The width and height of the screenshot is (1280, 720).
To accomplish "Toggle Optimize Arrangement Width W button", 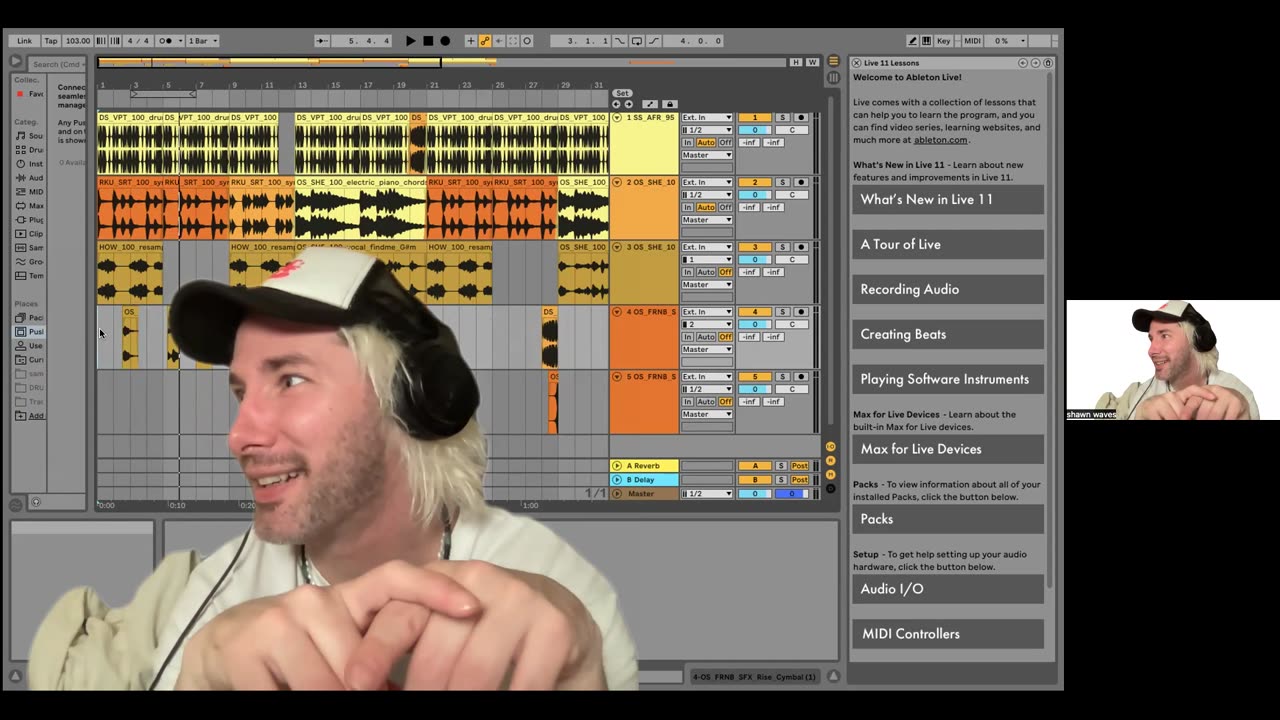I will 813,63.
